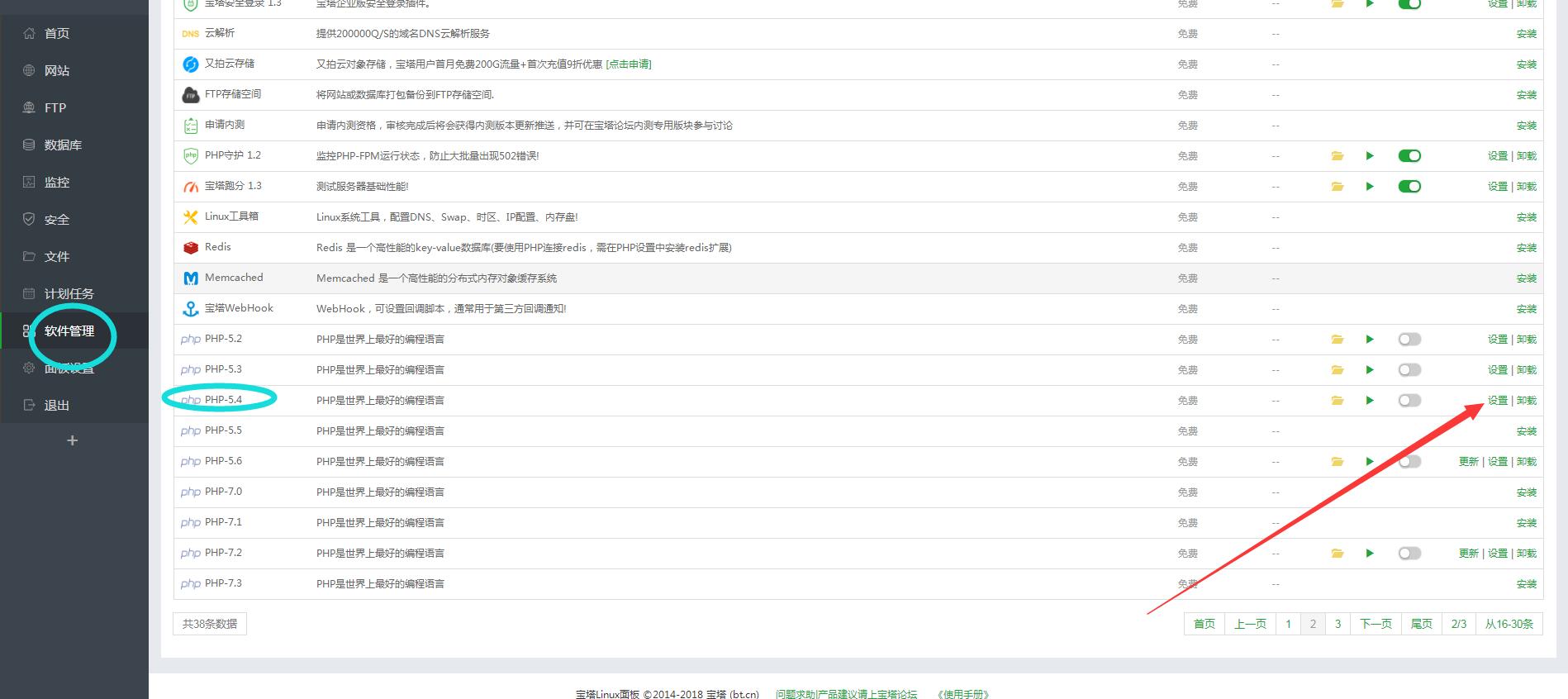The height and width of the screenshot is (699, 1568).
Task: Install Redis via 安装 link
Action: pyautogui.click(x=1526, y=248)
